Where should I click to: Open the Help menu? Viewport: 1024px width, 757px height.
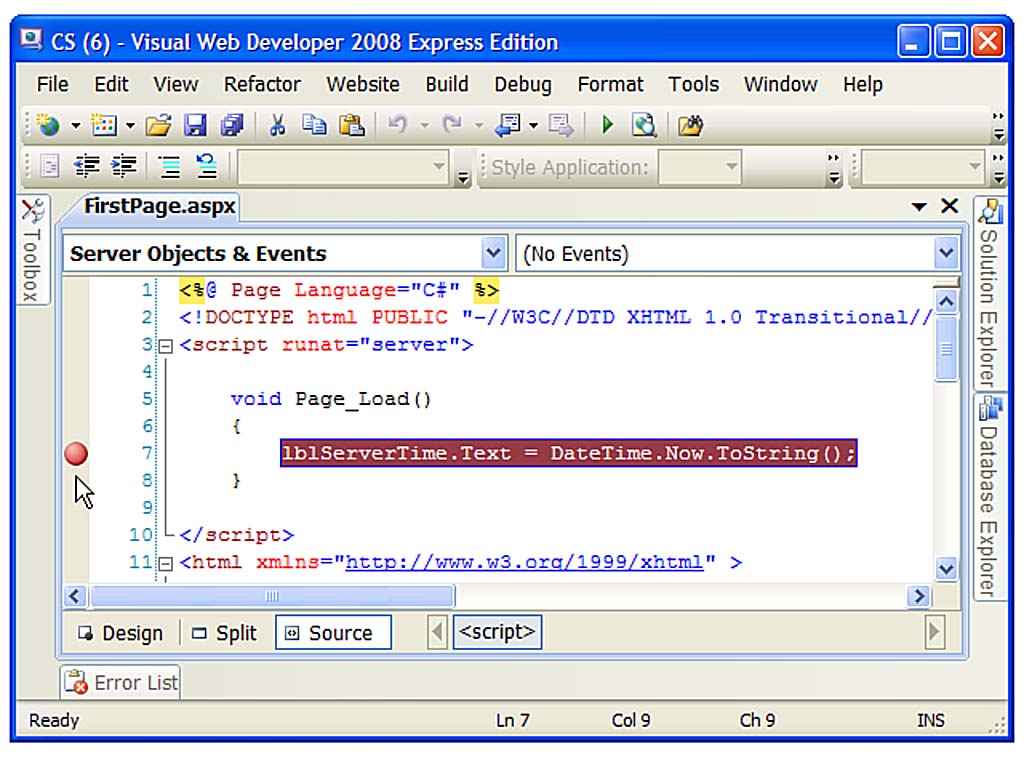pos(862,84)
